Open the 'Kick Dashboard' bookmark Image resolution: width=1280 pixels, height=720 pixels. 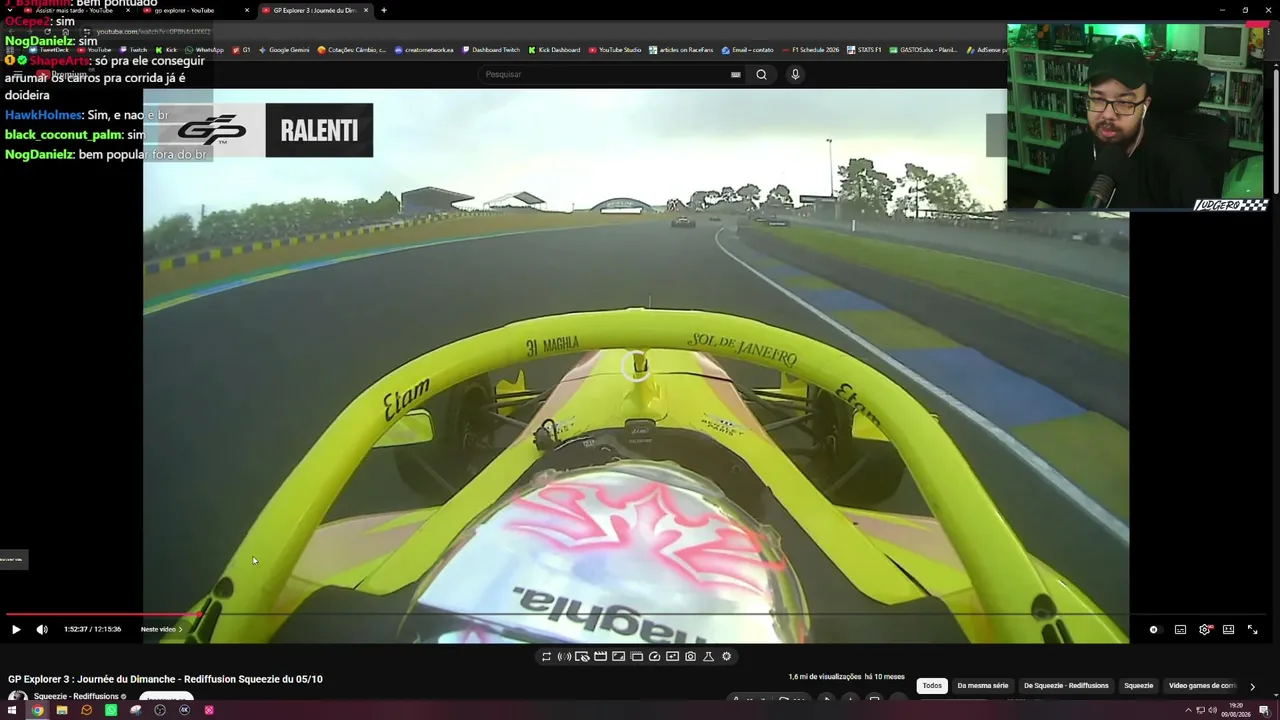554,50
